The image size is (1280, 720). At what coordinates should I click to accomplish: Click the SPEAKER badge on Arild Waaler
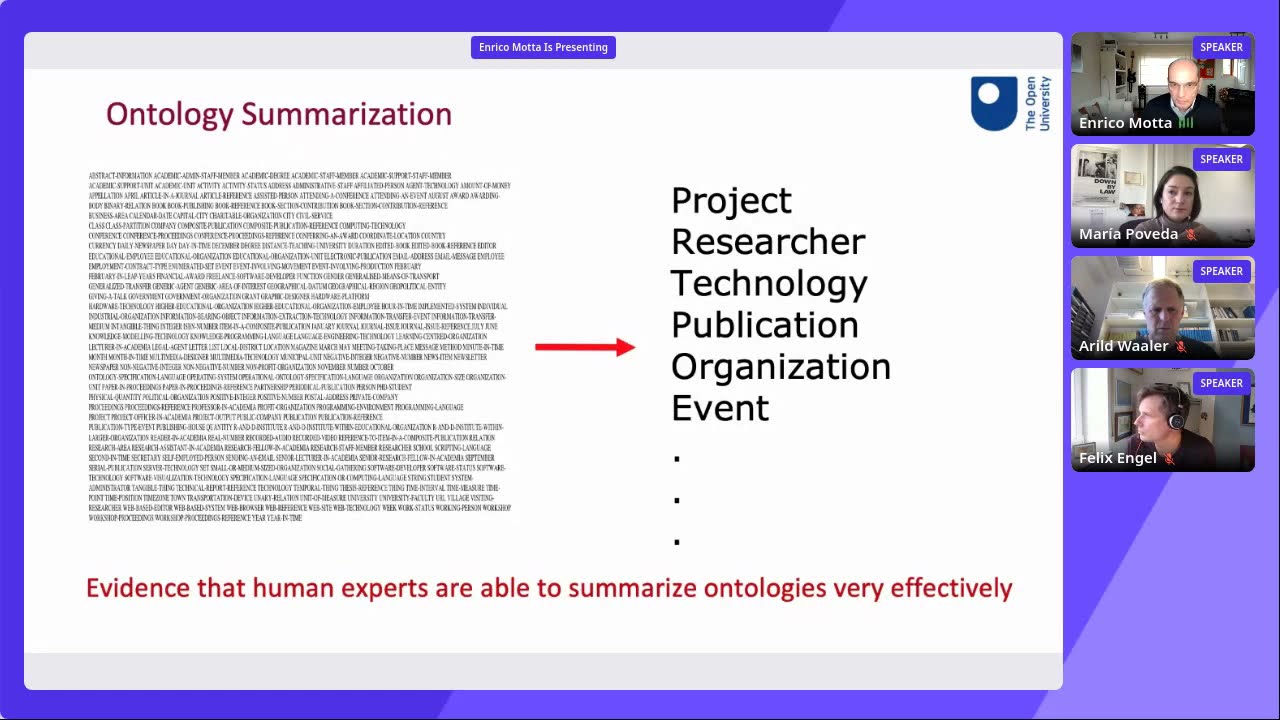tap(1221, 271)
